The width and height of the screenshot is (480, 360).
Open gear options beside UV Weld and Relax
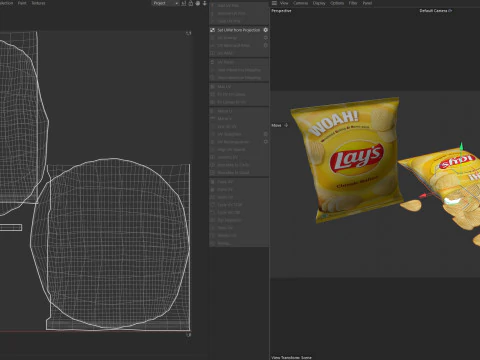click(266, 45)
